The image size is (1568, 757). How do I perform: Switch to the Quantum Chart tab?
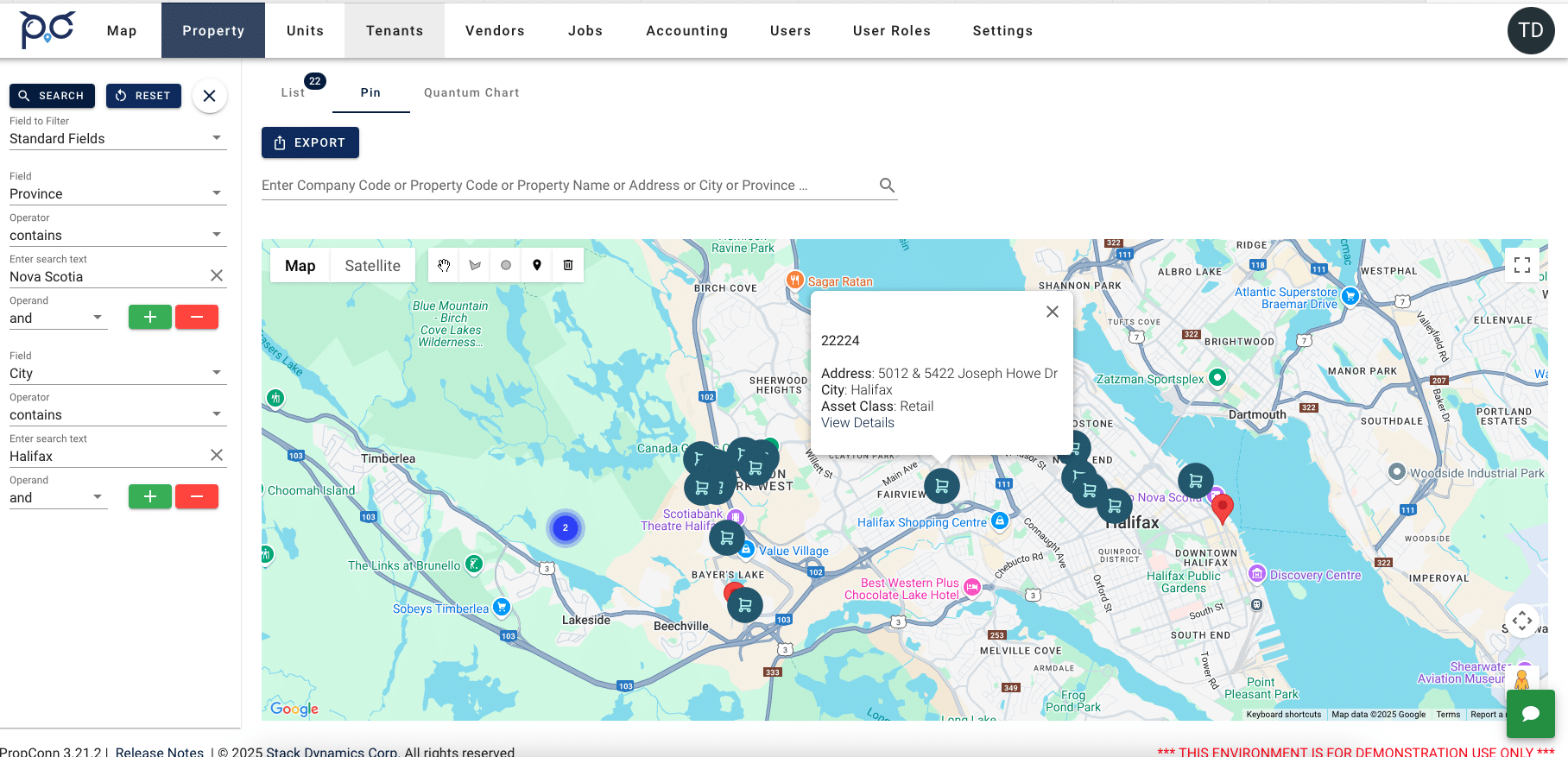[471, 92]
